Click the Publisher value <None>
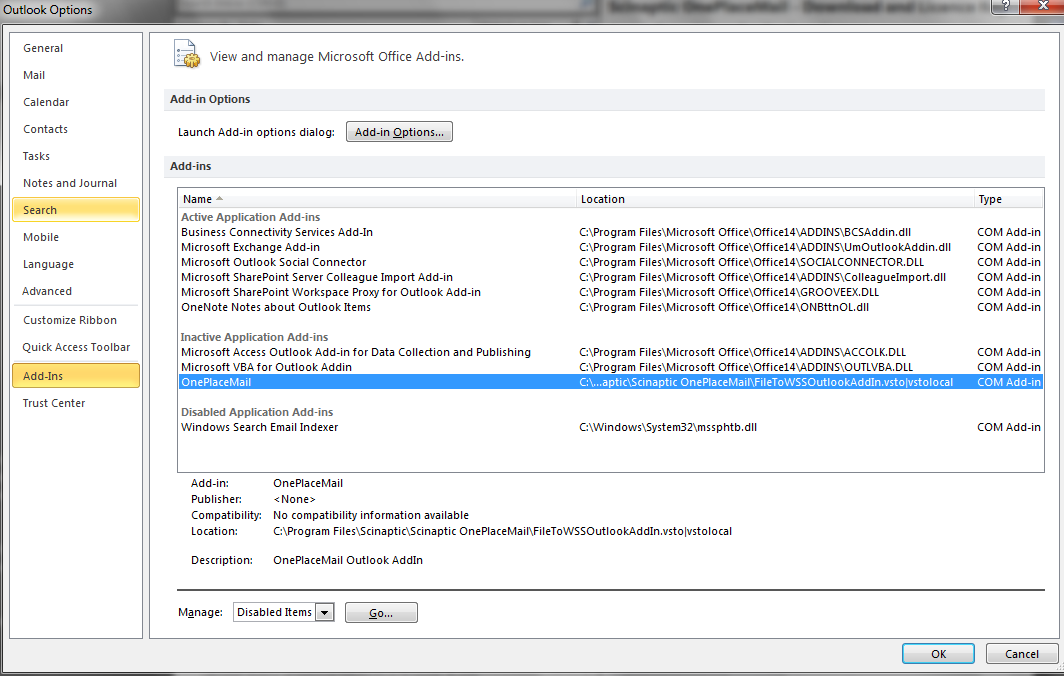This screenshot has height=676, width=1064. (x=294, y=500)
